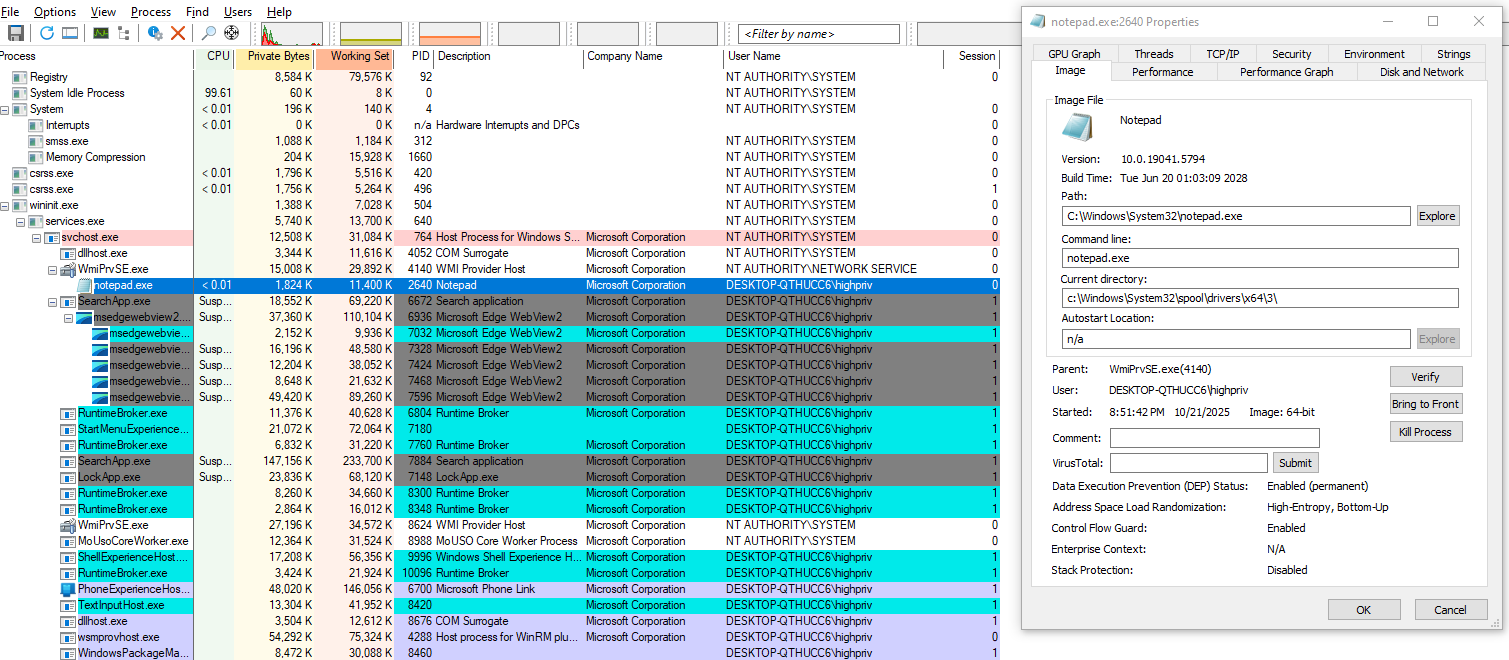Collapse the services.exe tree node
This screenshot has height=660, width=1509.
[21, 221]
